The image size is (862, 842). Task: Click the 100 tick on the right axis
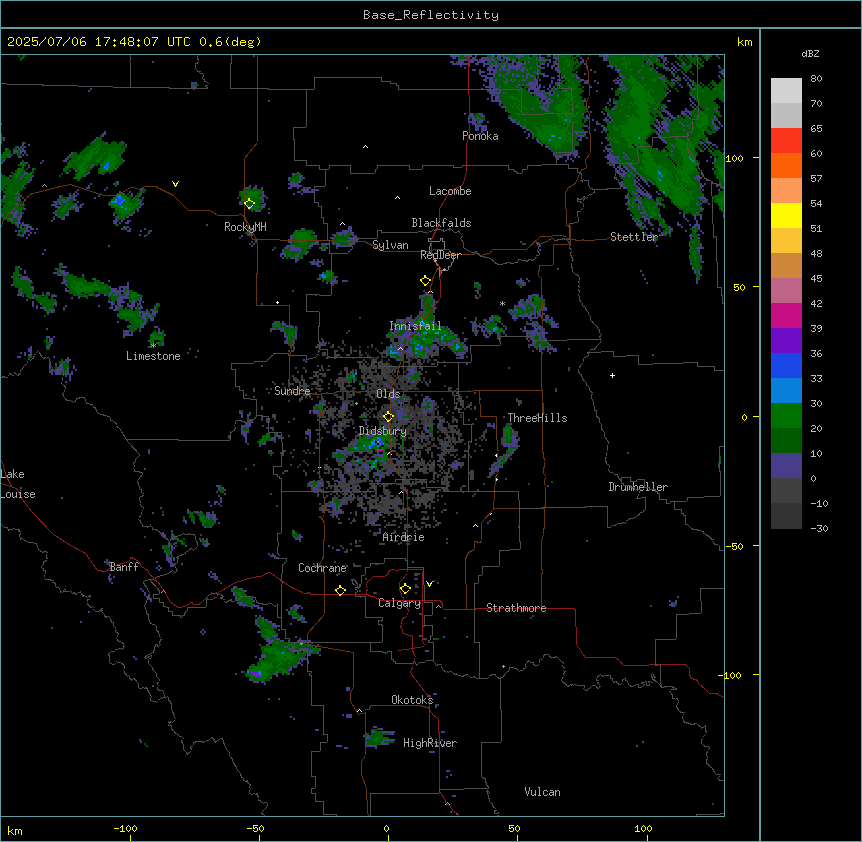click(734, 158)
